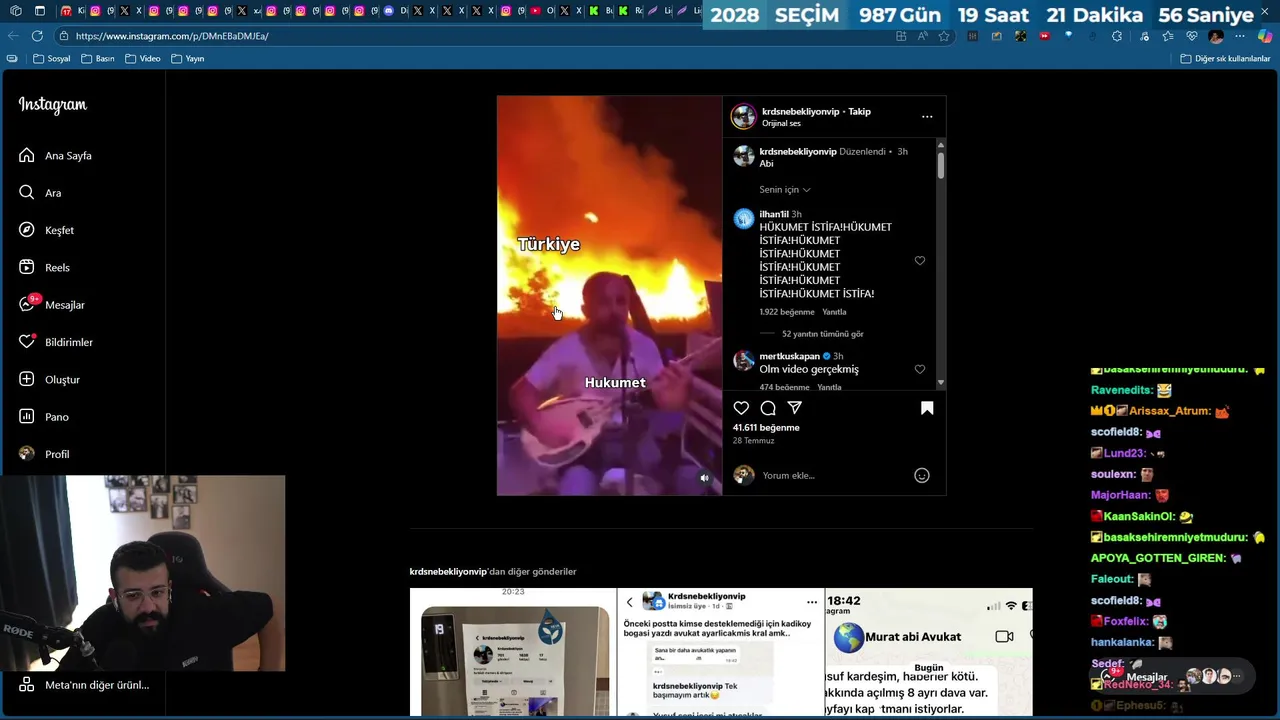Open the Sosyal bookmarks folder
Viewport: 1280px width, 720px height.
tap(52, 59)
